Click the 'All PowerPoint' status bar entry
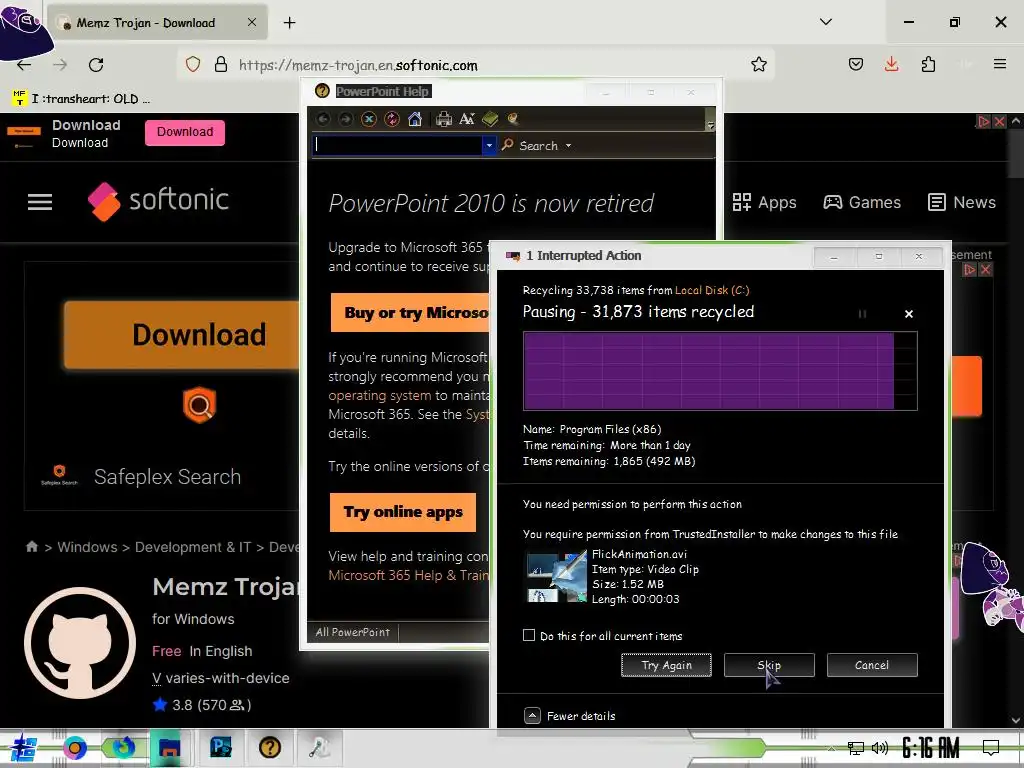 coord(353,632)
